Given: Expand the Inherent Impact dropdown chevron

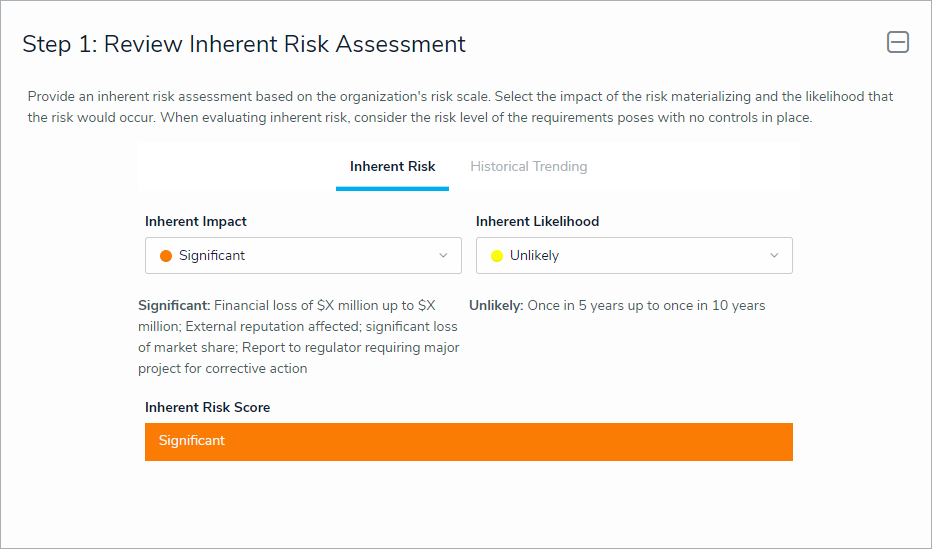Looking at the screenshot, I should 443,256.
